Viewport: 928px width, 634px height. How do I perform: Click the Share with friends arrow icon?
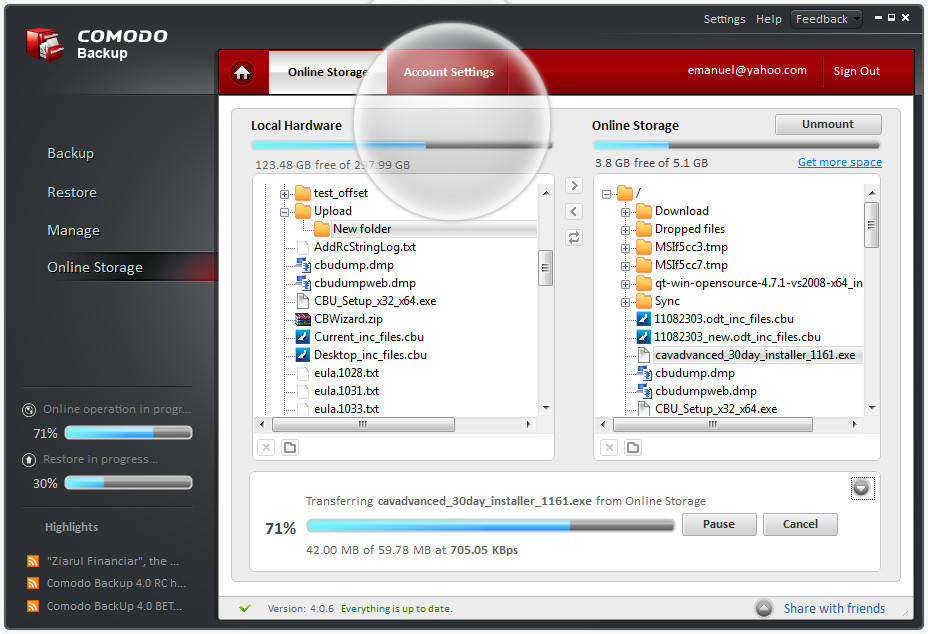coord(764,608)
